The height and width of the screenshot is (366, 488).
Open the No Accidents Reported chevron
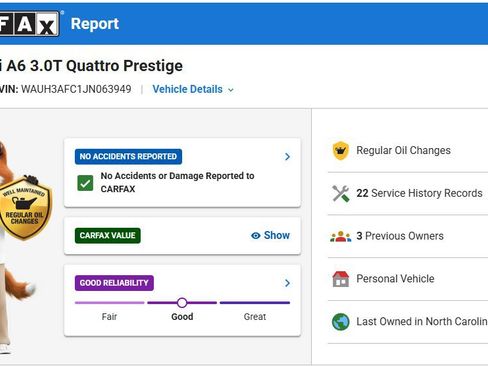[x=287, y=156]
